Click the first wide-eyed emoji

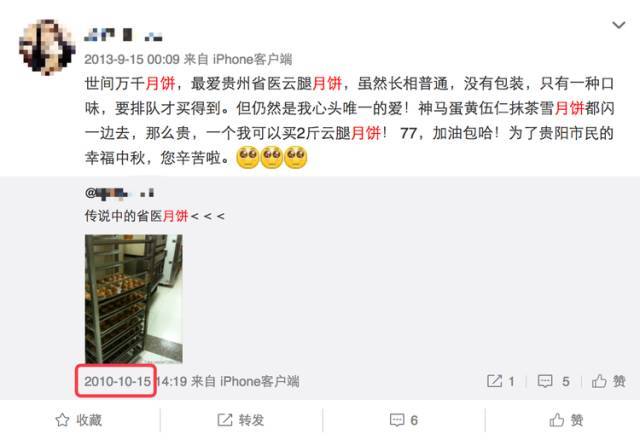point(248,157)
